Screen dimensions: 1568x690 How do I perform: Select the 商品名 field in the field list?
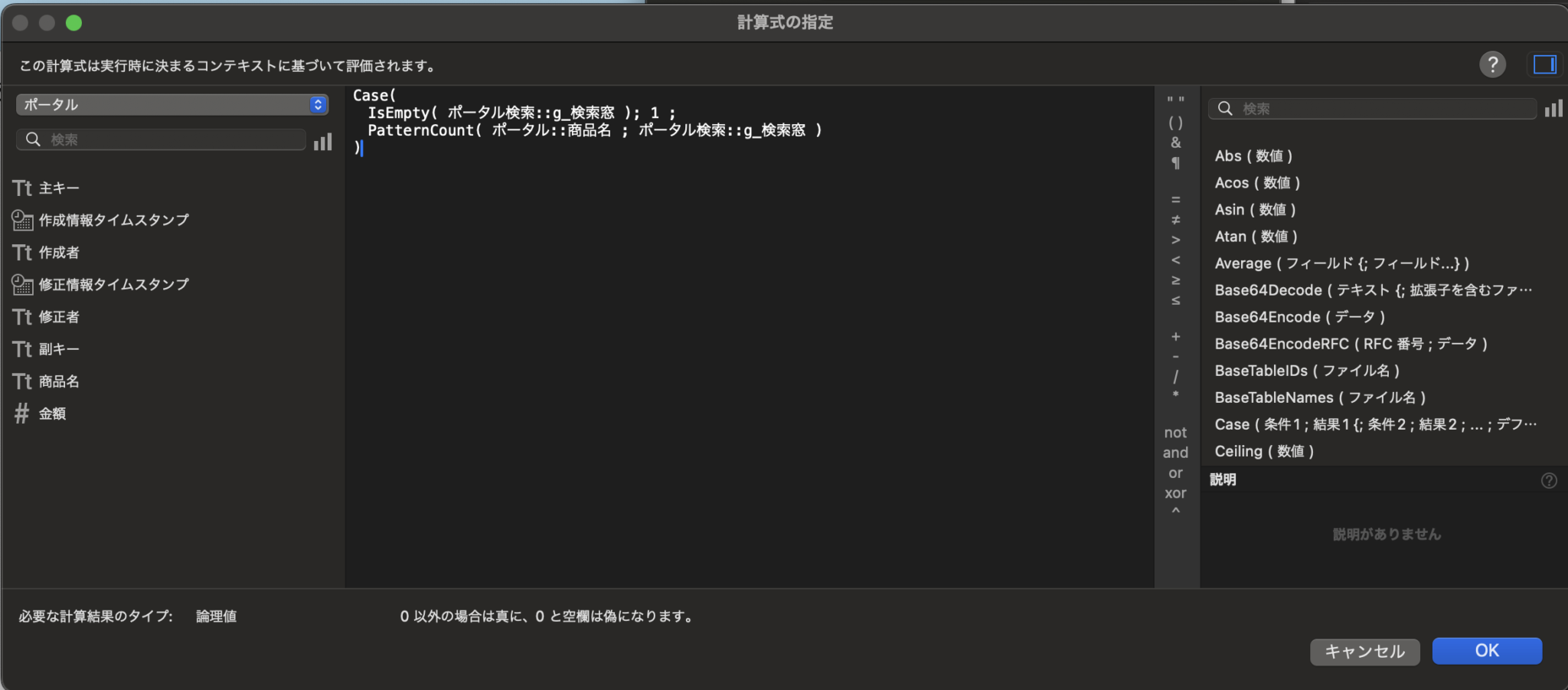tap(59, 381)
